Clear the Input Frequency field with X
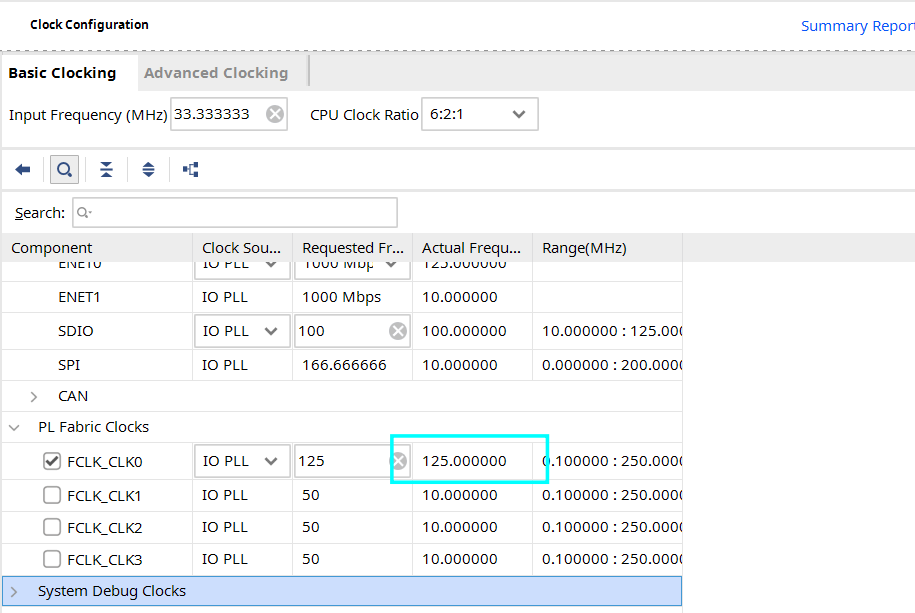 [275, 114]
